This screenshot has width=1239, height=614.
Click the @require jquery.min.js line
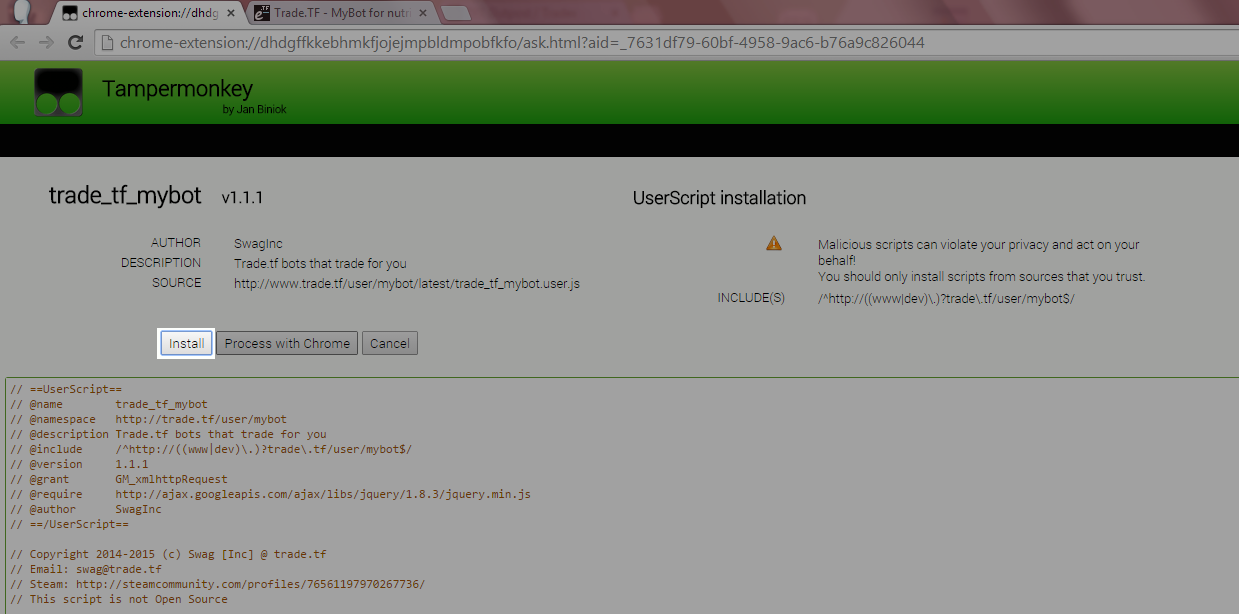click(270, 495)
